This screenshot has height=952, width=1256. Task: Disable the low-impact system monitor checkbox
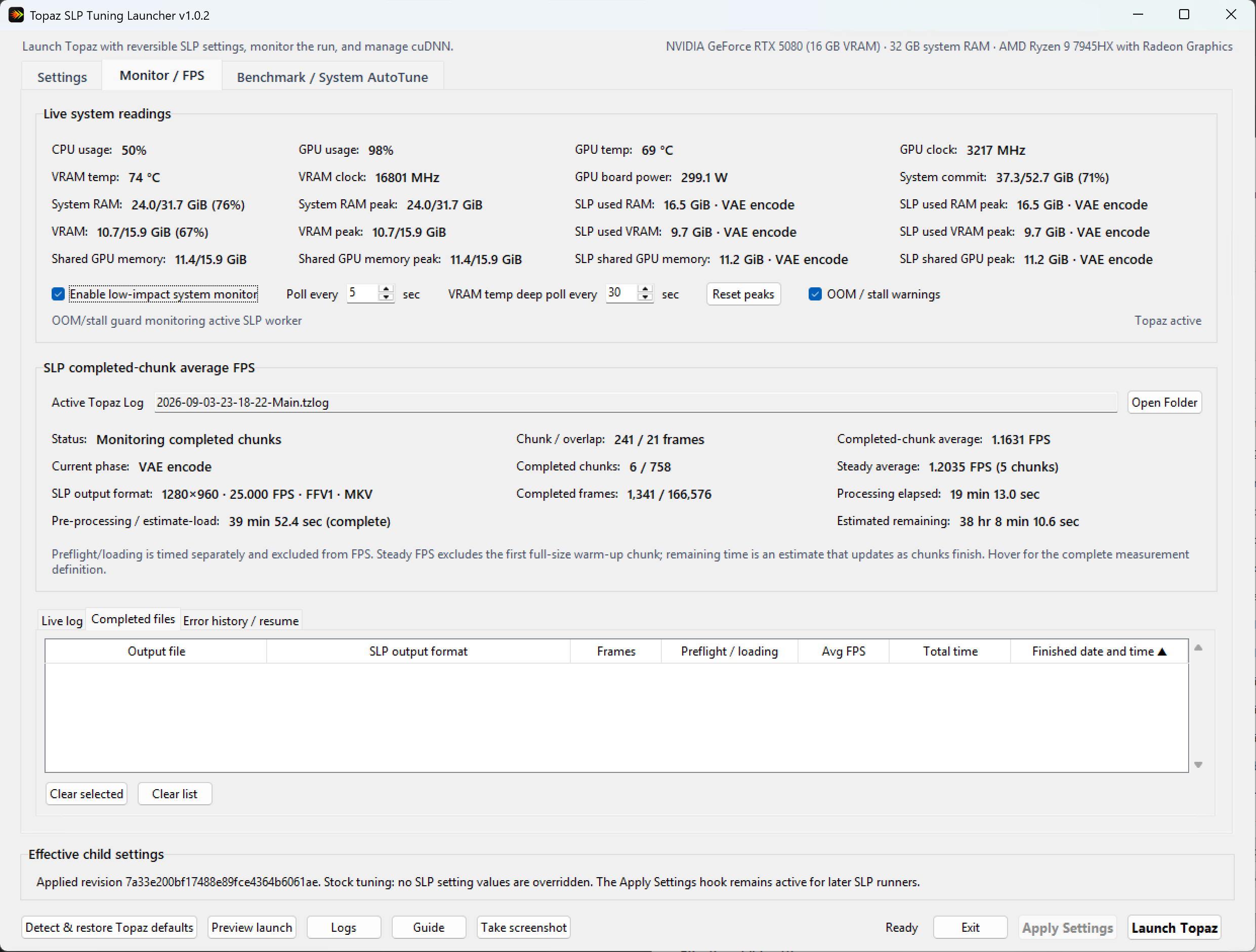[58, 294]
